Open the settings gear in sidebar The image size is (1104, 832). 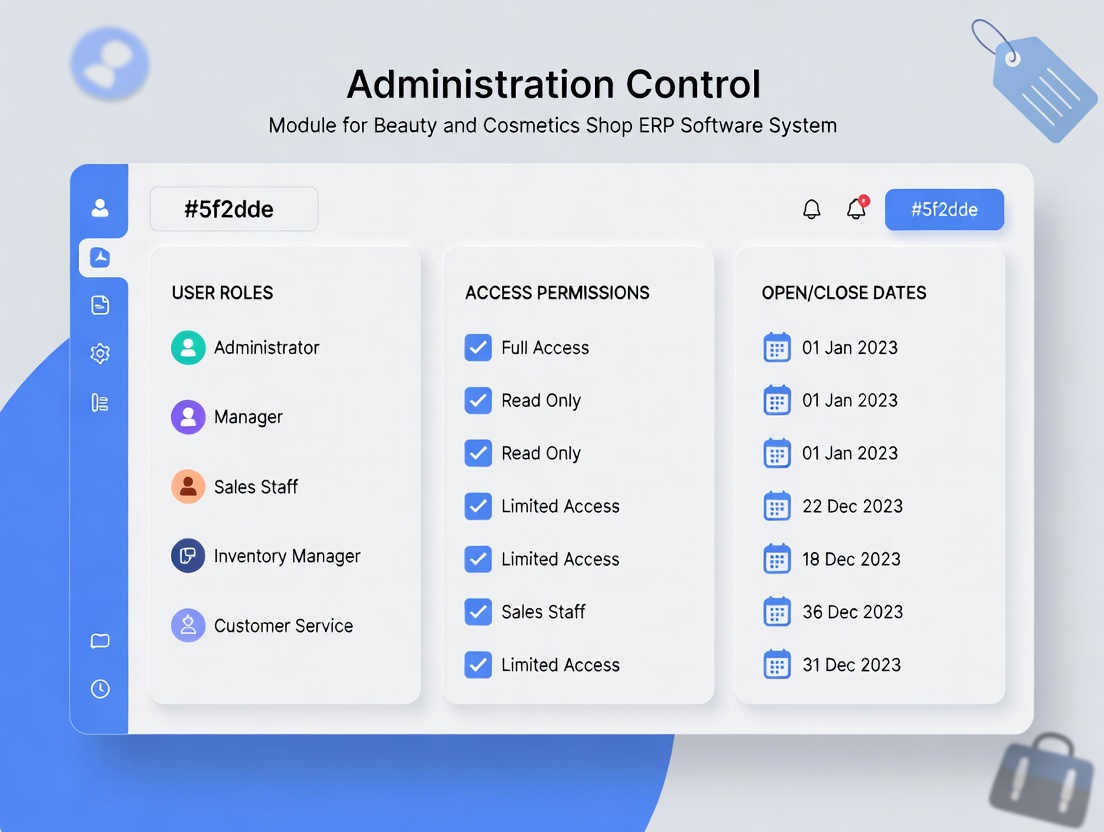[x=100, y=353]
